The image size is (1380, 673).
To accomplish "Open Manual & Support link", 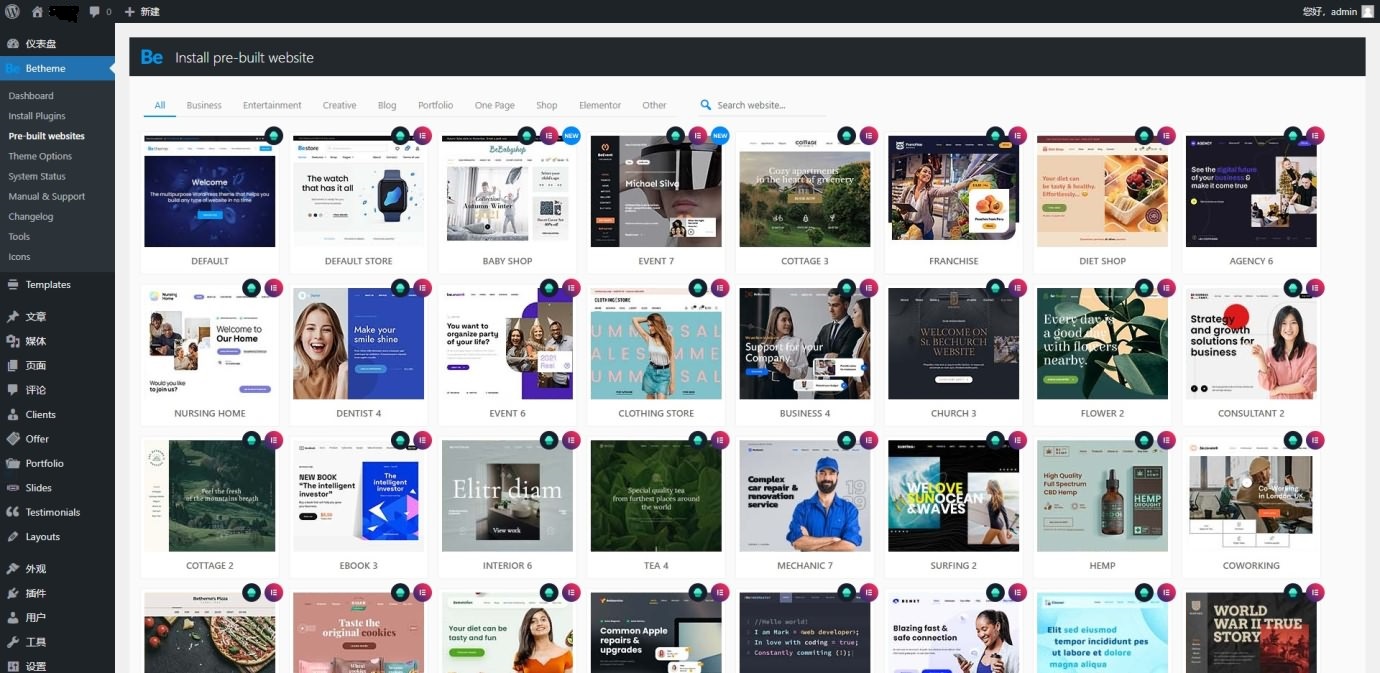I will point(47,197).
